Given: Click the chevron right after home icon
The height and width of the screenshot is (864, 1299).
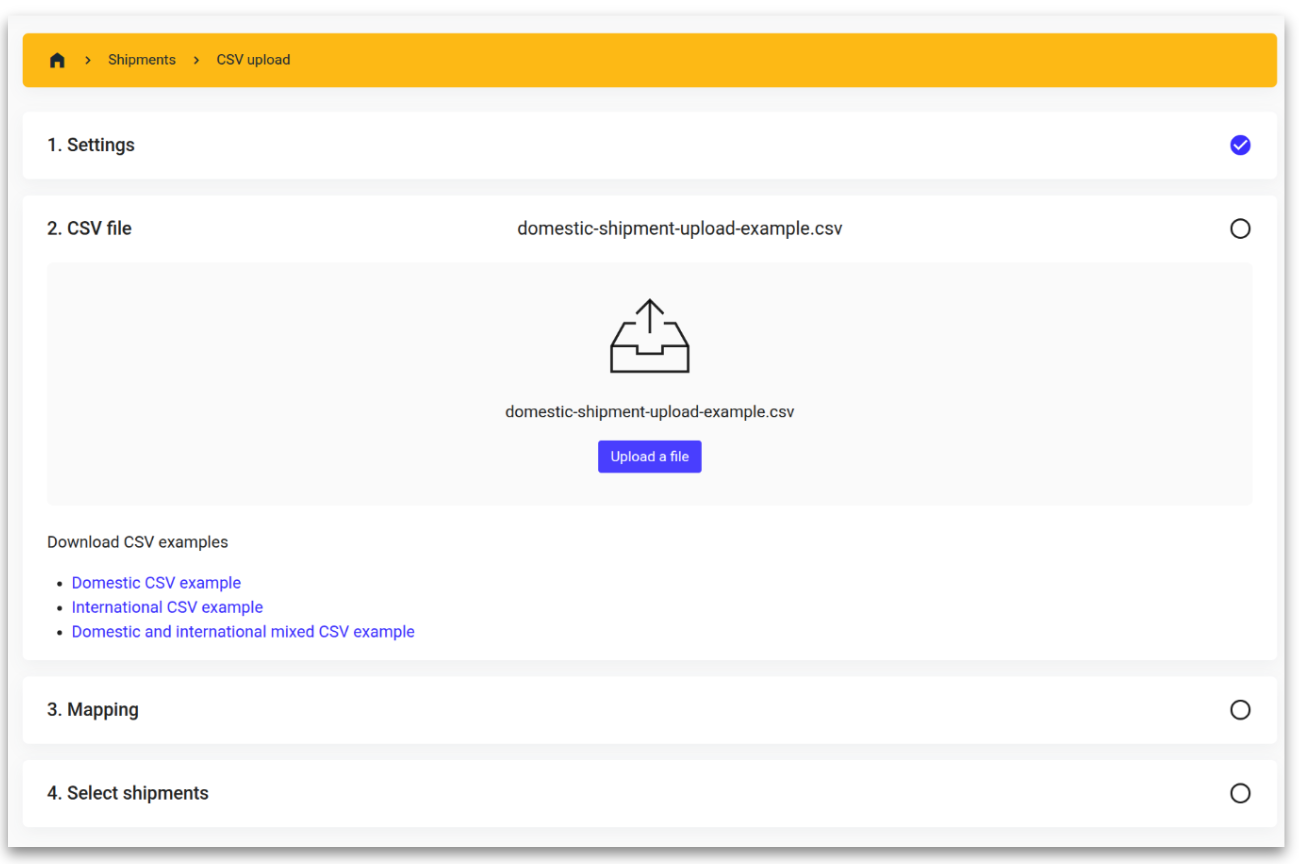Looking at the screenshot, I should click(88, 60).
